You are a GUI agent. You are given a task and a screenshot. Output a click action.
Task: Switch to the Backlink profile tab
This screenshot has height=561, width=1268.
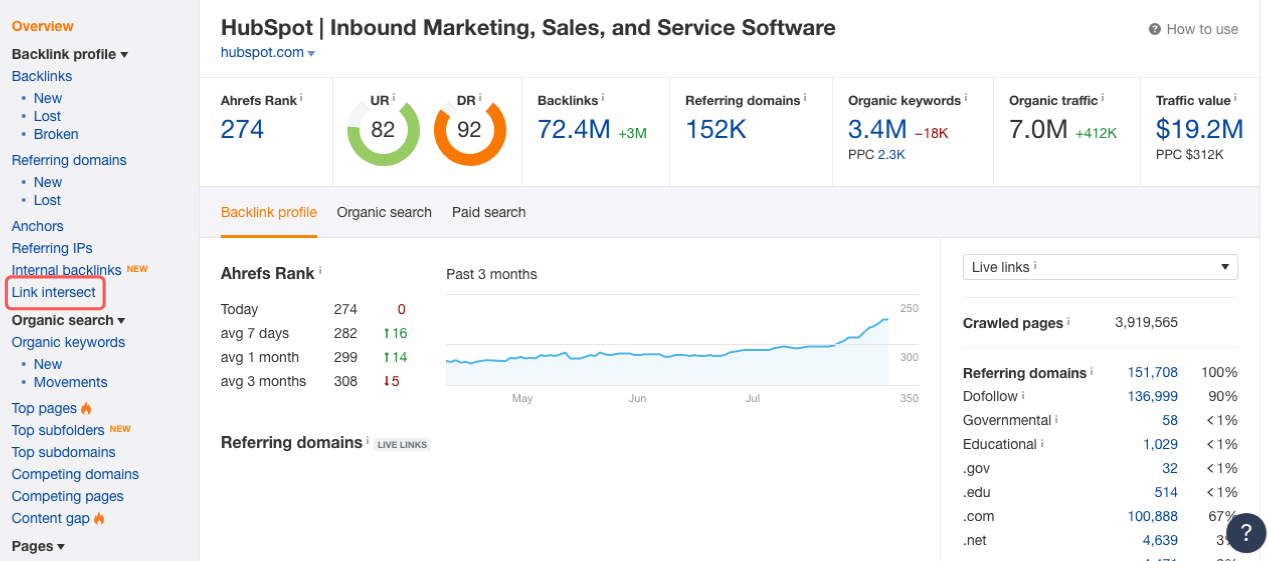269,212
